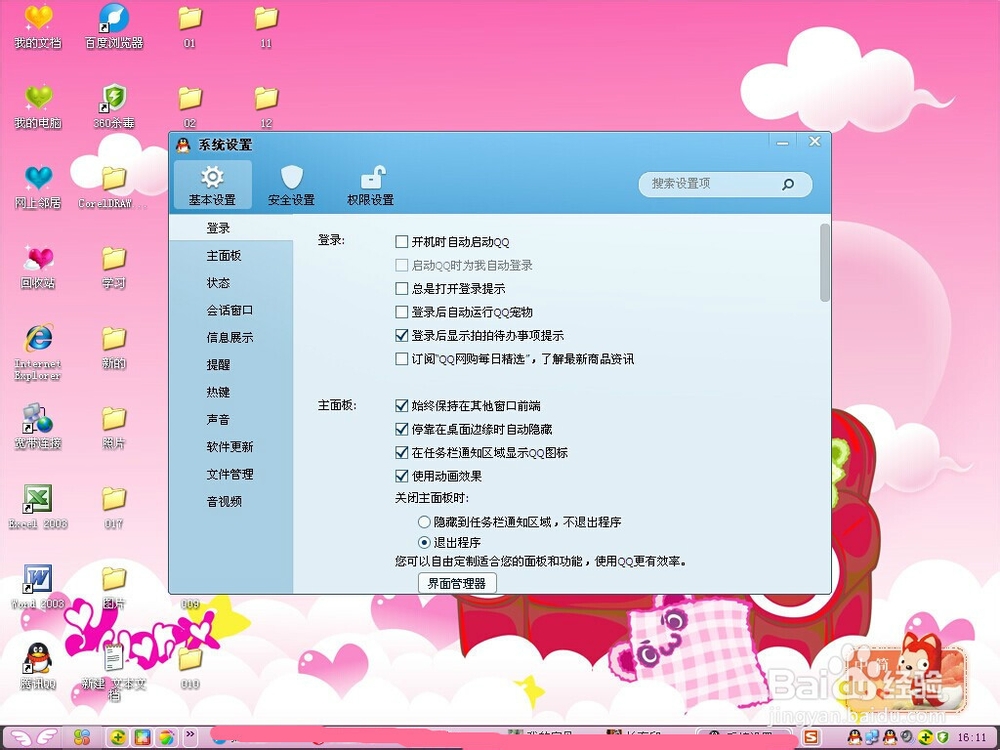Click the winged Start button
This screenshot has height=750, width=1000.
tap(34, 738)
